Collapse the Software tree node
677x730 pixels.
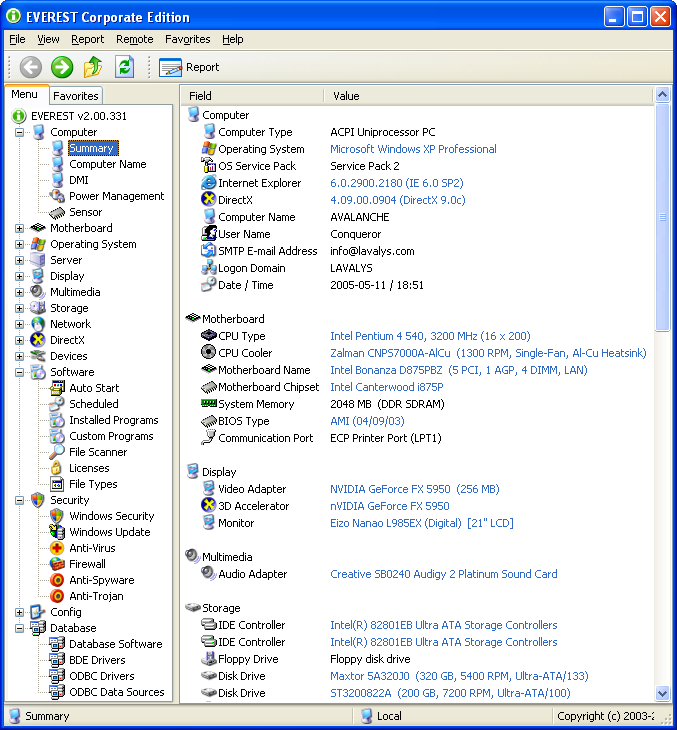coord(20,372)
